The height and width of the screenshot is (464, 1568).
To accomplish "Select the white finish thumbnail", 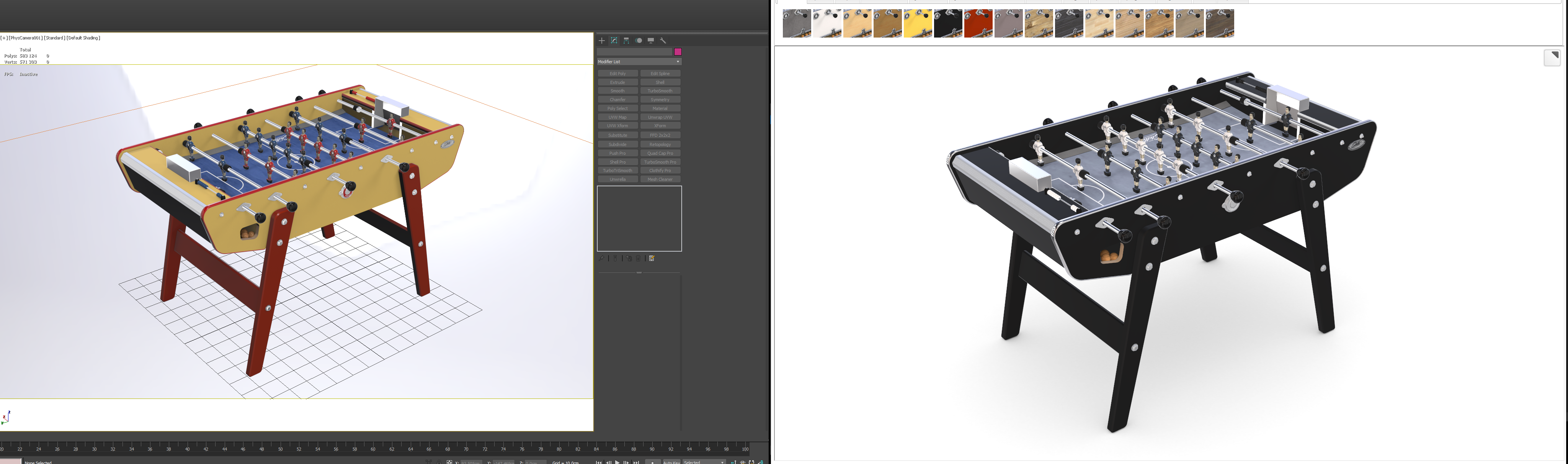I will point(827,23).
